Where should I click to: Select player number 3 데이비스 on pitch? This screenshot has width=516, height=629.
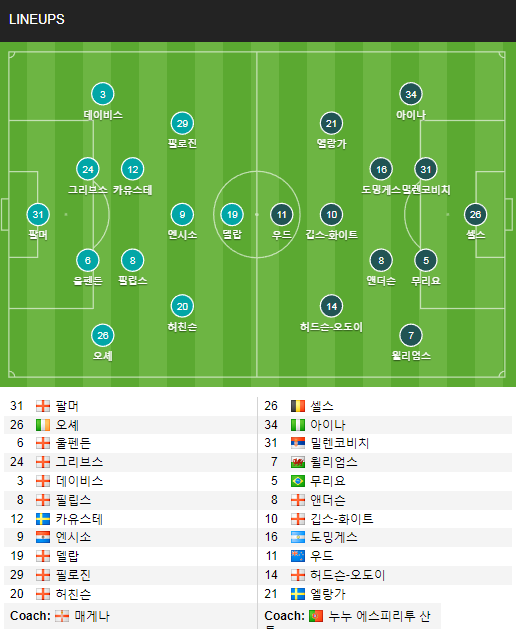(x=103, y=94)
